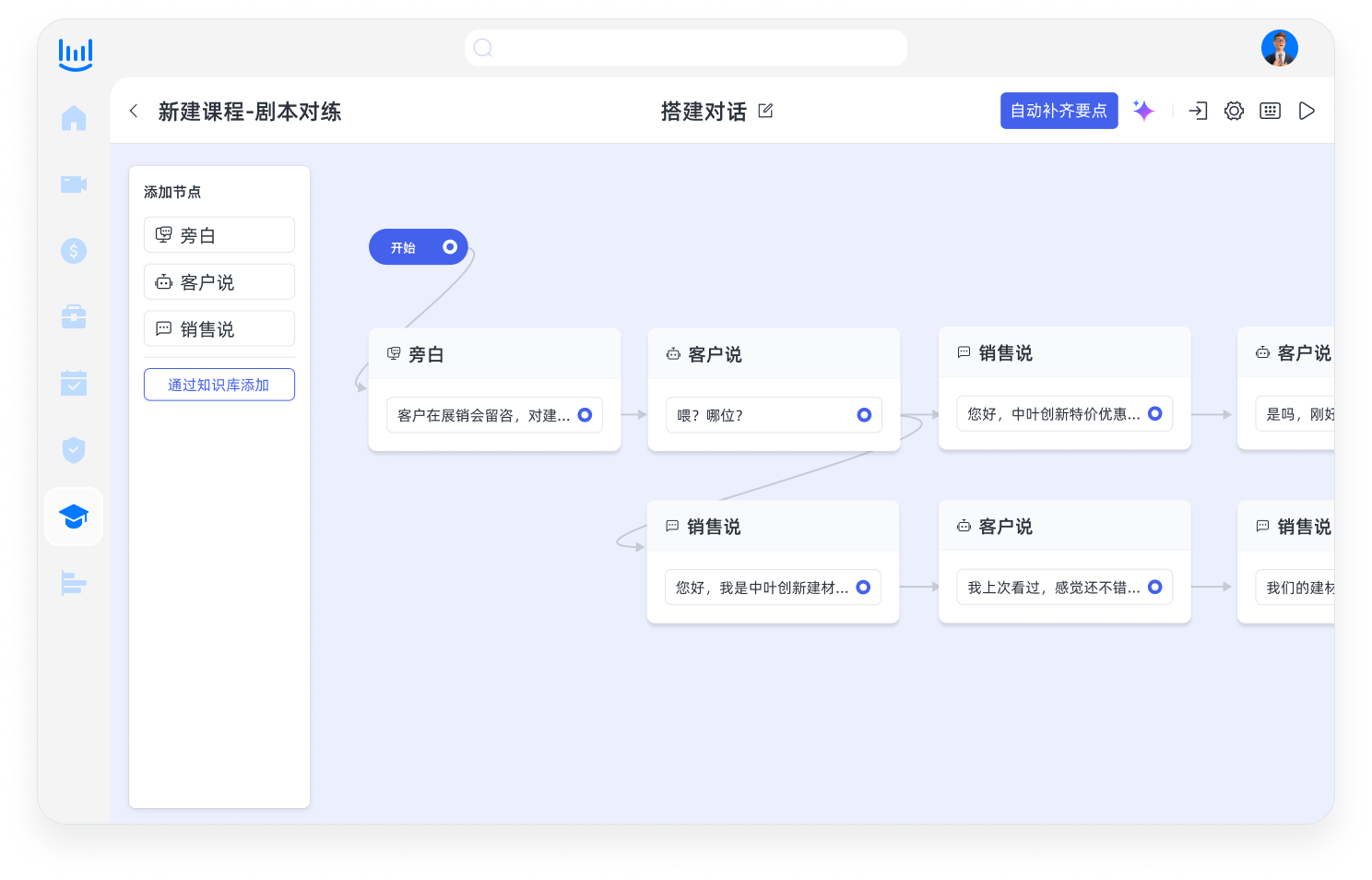Click the connector port on 开始 node
This screenshot has width=1372, height=880.
click(x=450, y=247)
